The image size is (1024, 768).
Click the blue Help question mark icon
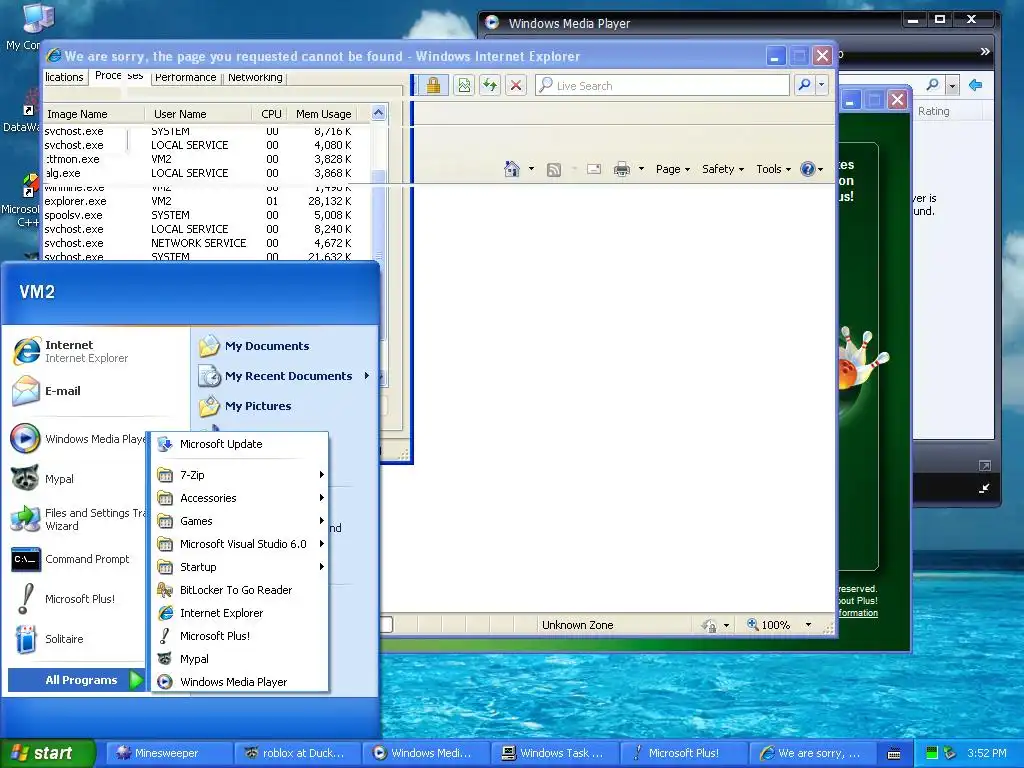click(808, 169)
